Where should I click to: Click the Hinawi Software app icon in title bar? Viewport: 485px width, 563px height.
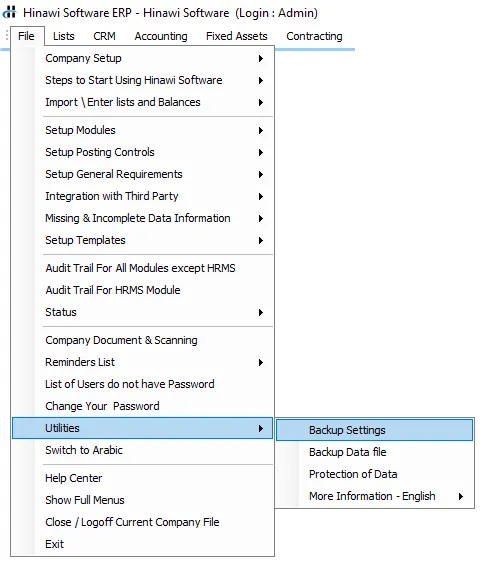[x=10, y=12]
